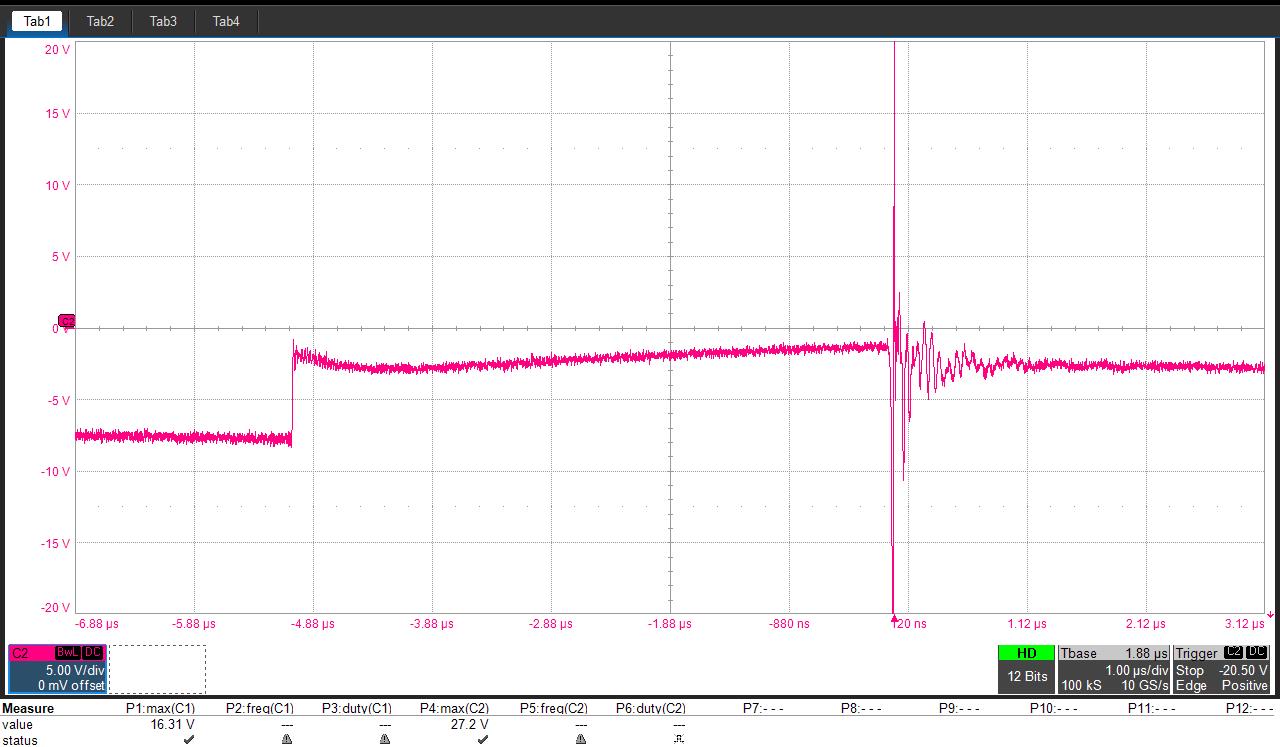Click the trigger position marker below the grid
The image size is (1280, 747).
tap(893, 619)
